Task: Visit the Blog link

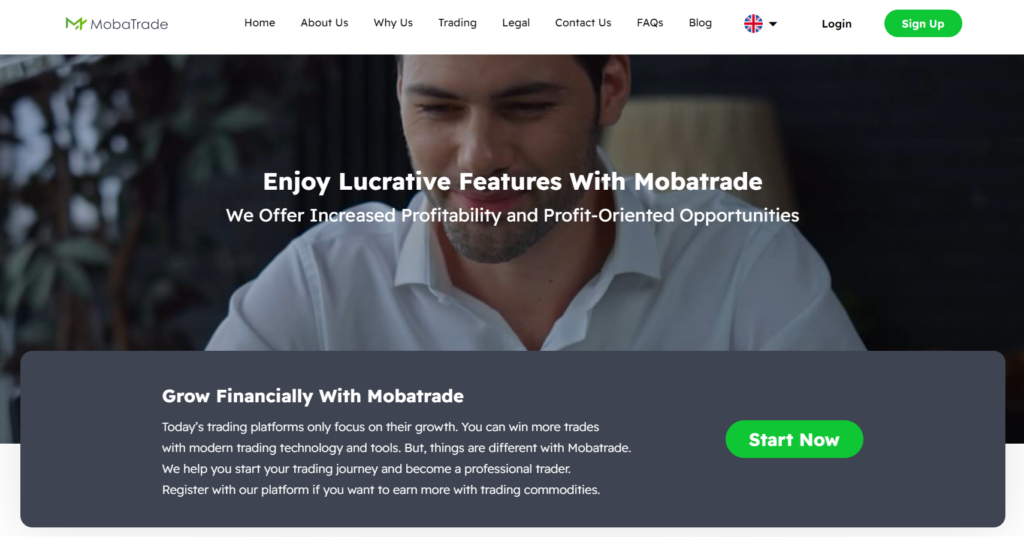Action: point(700,23)
